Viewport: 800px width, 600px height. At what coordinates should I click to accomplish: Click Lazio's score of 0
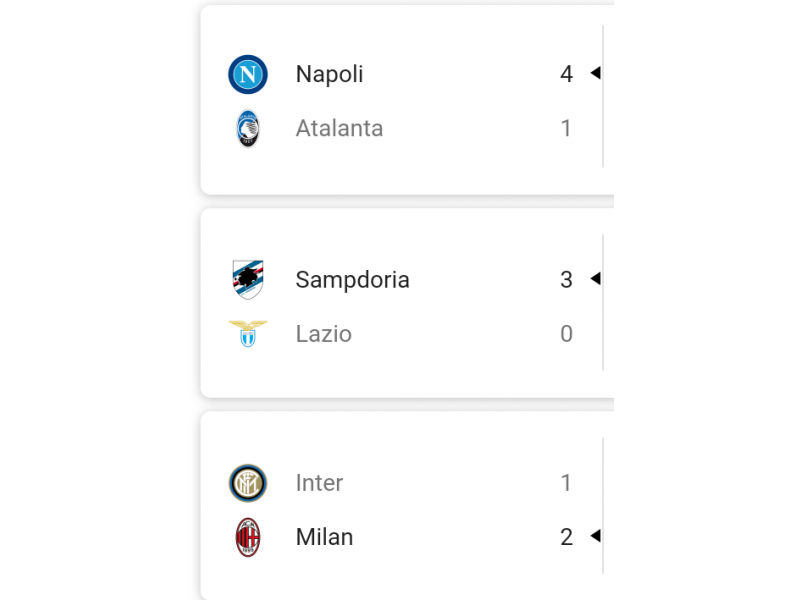[x=566, y=334]
